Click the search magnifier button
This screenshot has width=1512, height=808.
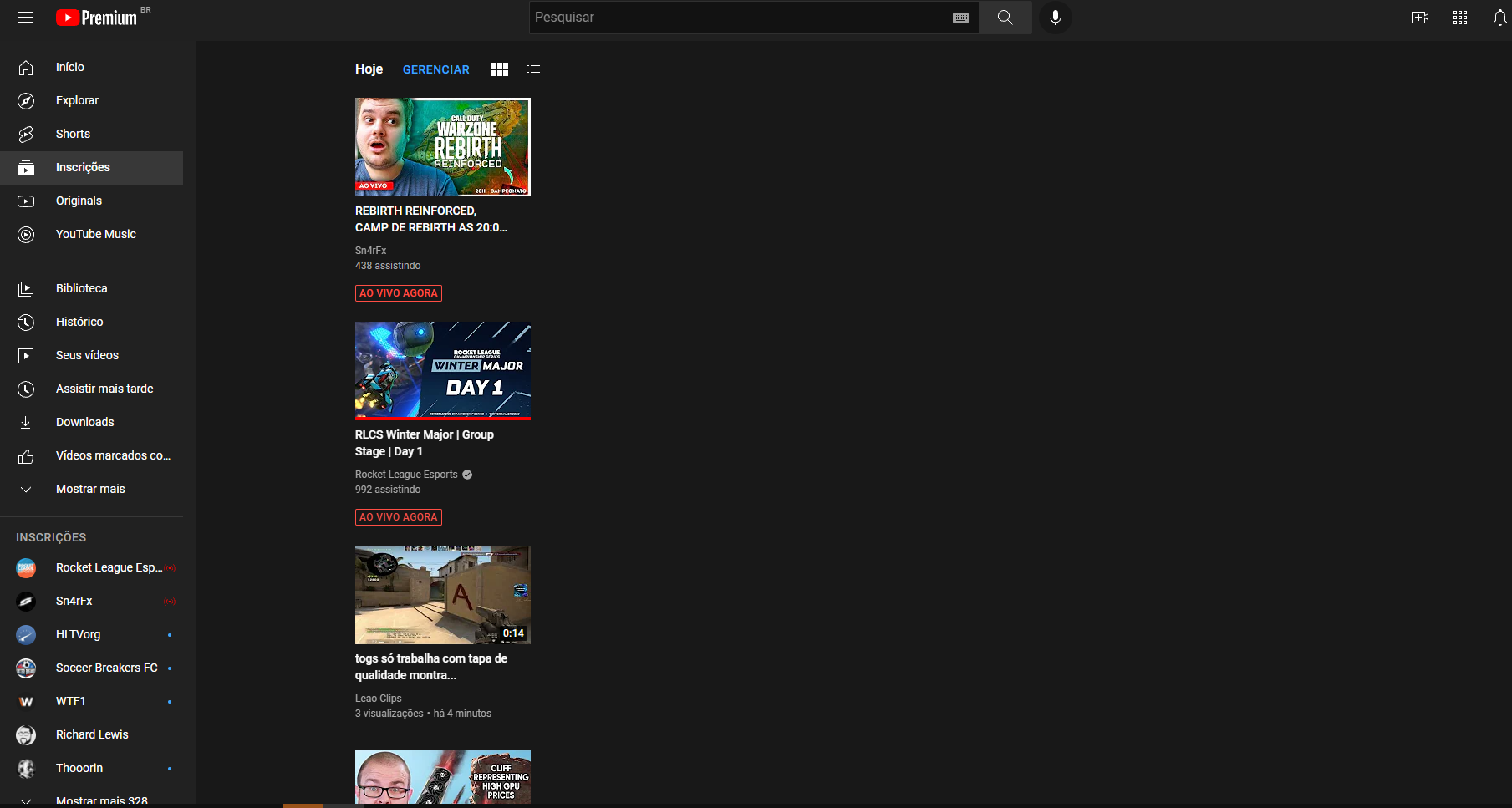coord(1005,18)
